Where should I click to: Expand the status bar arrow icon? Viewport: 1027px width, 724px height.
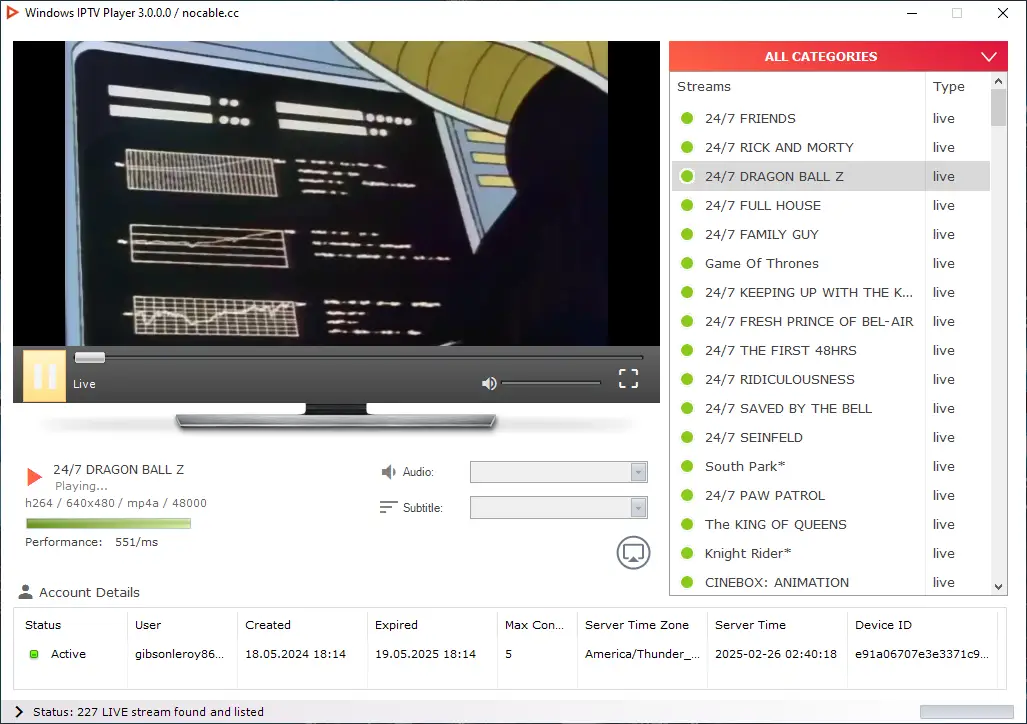pos(18,712)
